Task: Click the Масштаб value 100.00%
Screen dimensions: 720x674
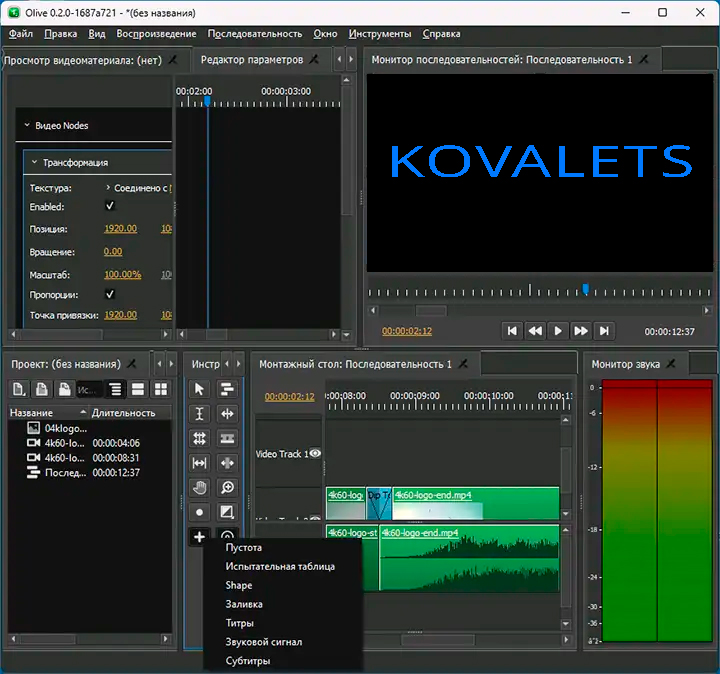Action: click(123, 274)
